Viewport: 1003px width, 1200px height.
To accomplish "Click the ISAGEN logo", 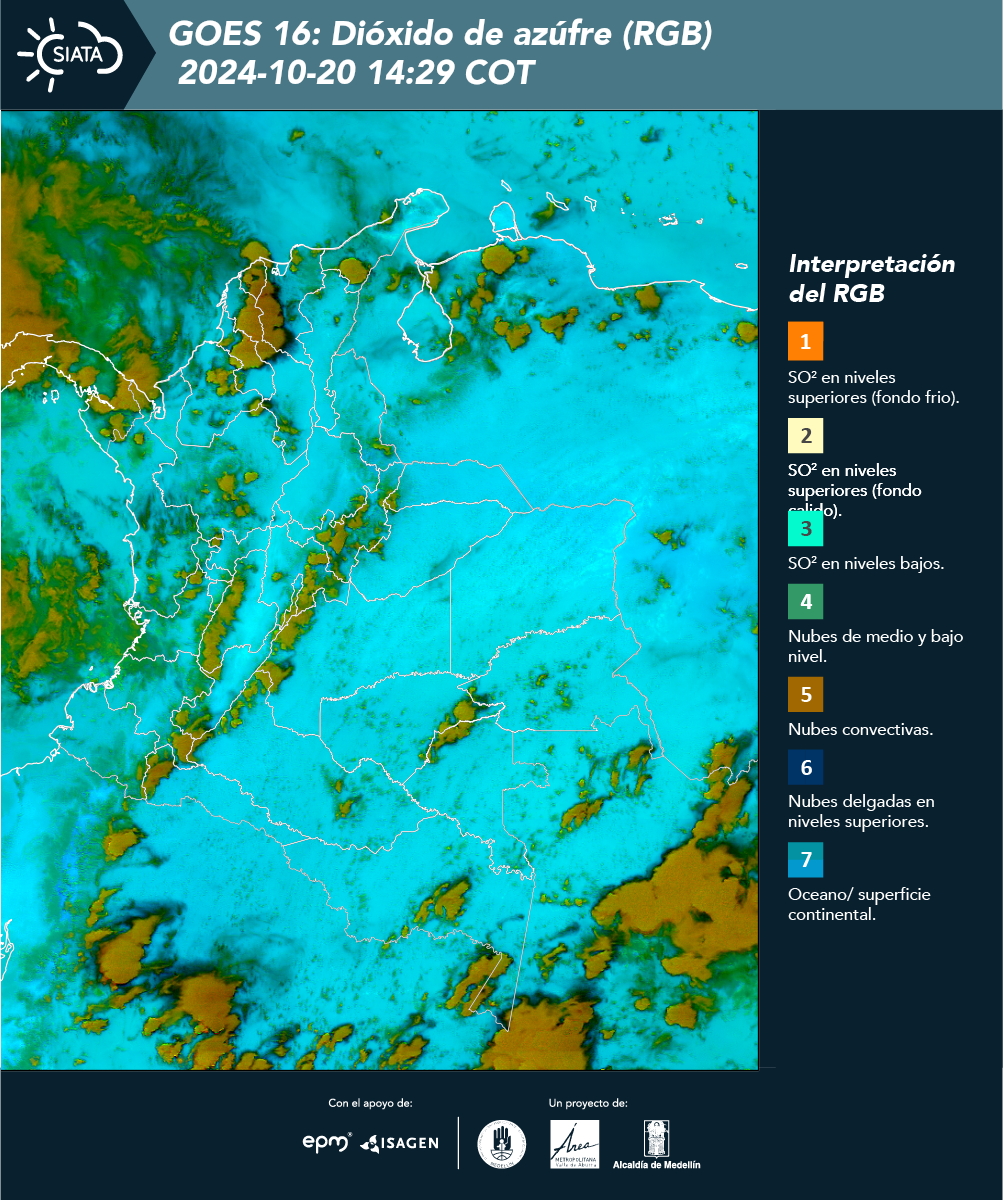I will [399, 1142].
